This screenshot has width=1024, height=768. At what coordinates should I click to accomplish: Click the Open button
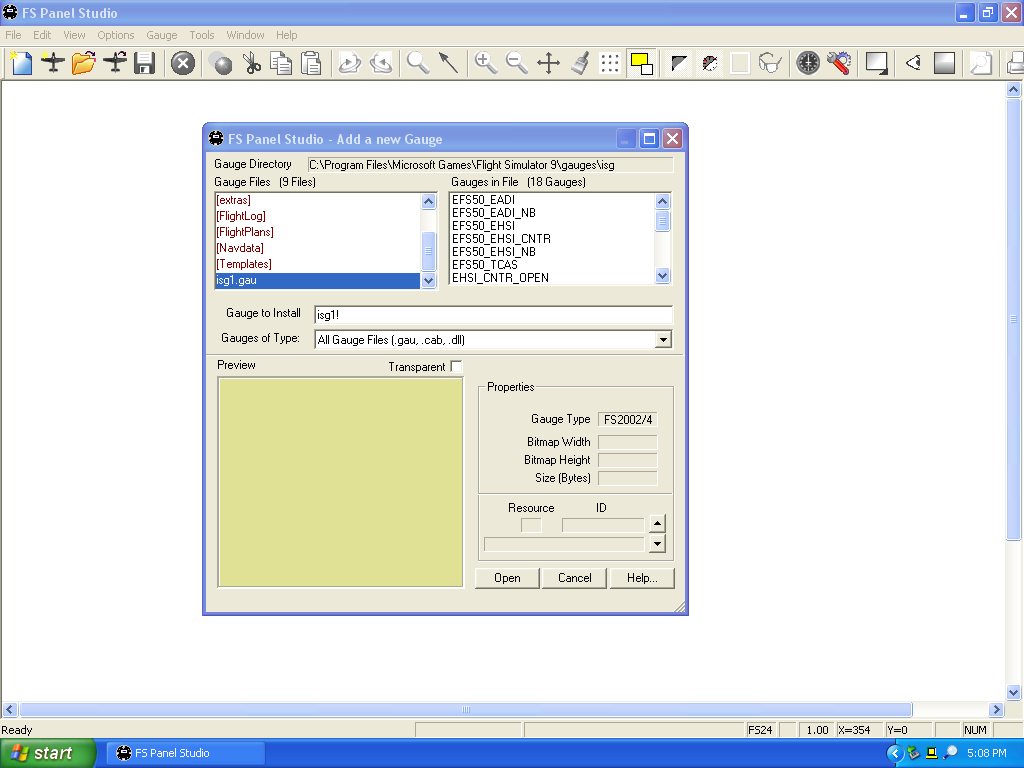[x=507, y=578]
